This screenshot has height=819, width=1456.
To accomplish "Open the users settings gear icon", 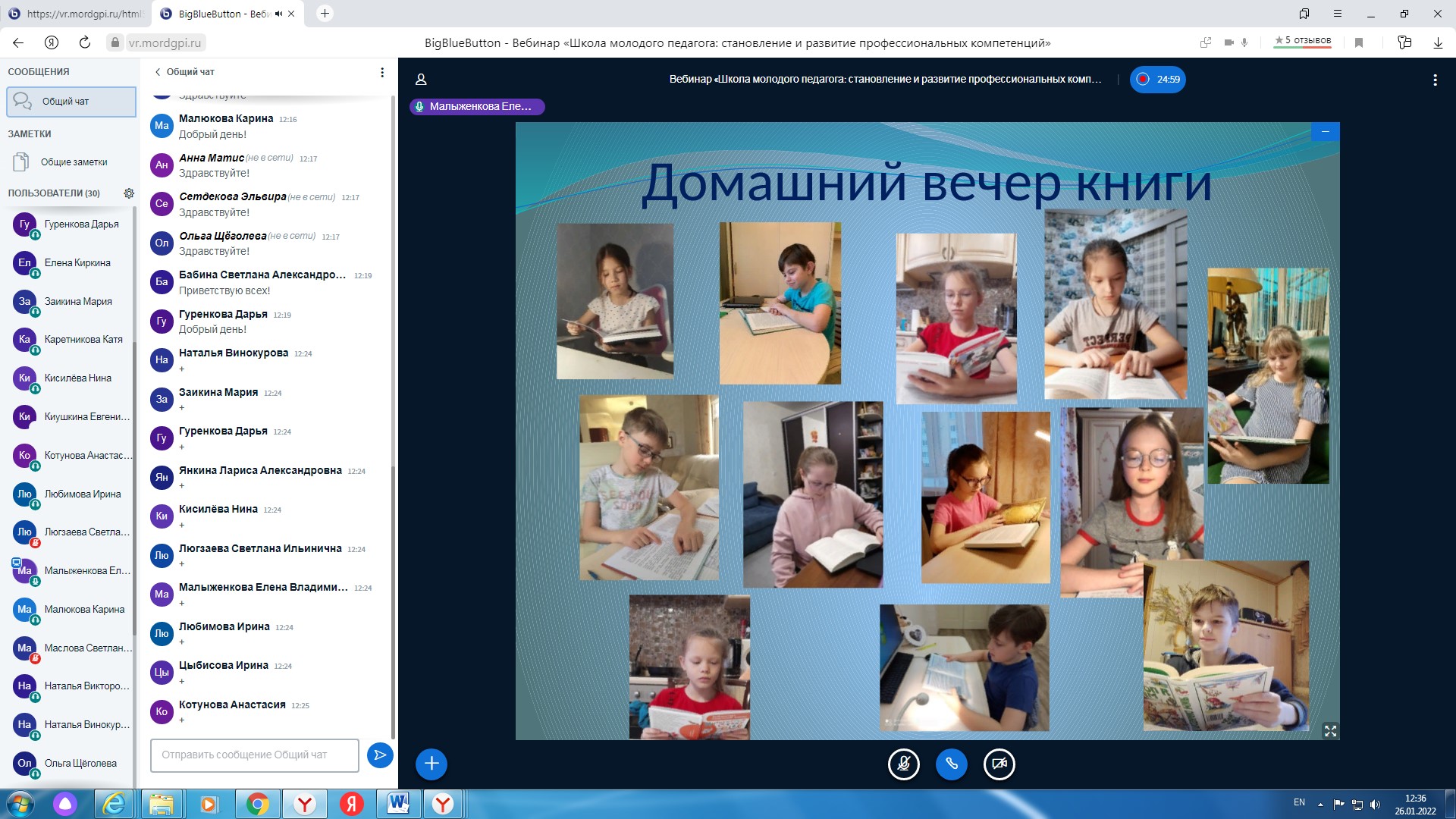I will (x=129, y=193).
